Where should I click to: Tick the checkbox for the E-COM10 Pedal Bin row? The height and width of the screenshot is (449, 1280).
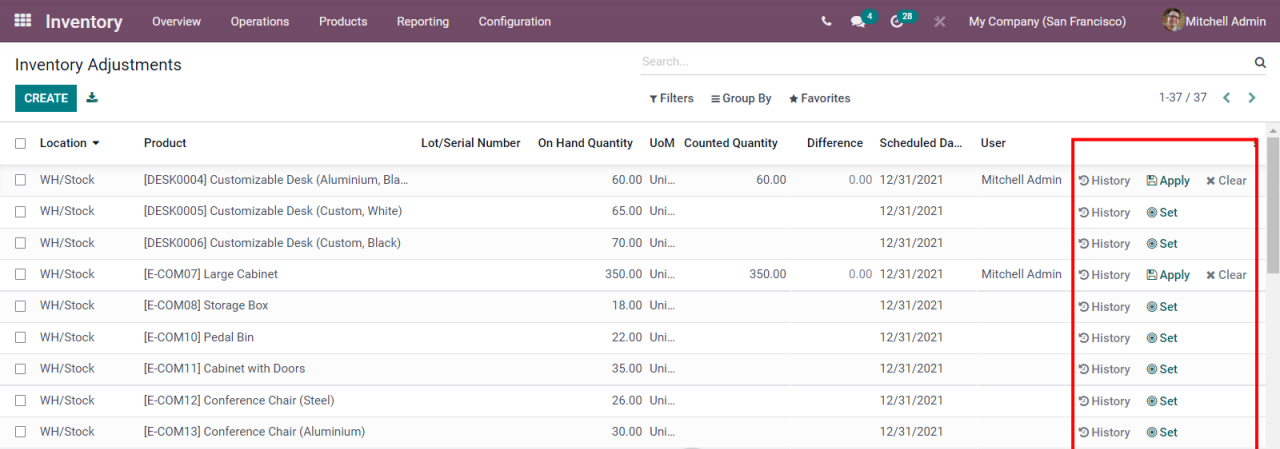tap(21, 338)
